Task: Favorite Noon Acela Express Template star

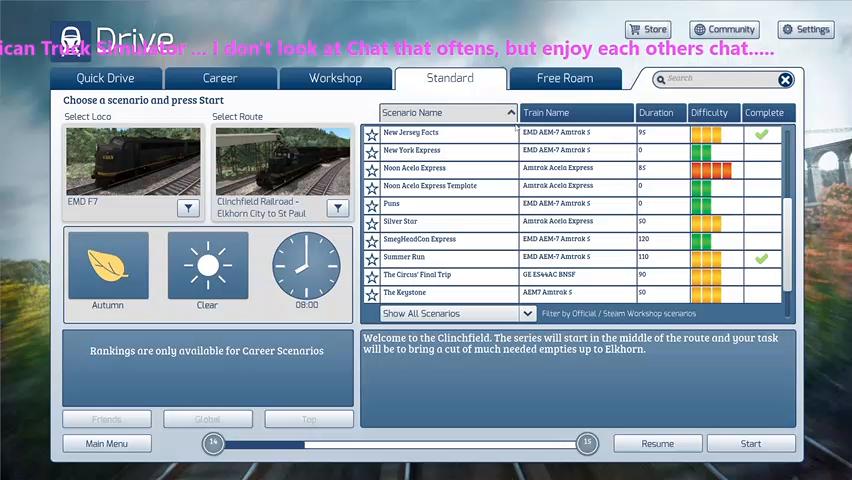Action: [x=372, y=188]
